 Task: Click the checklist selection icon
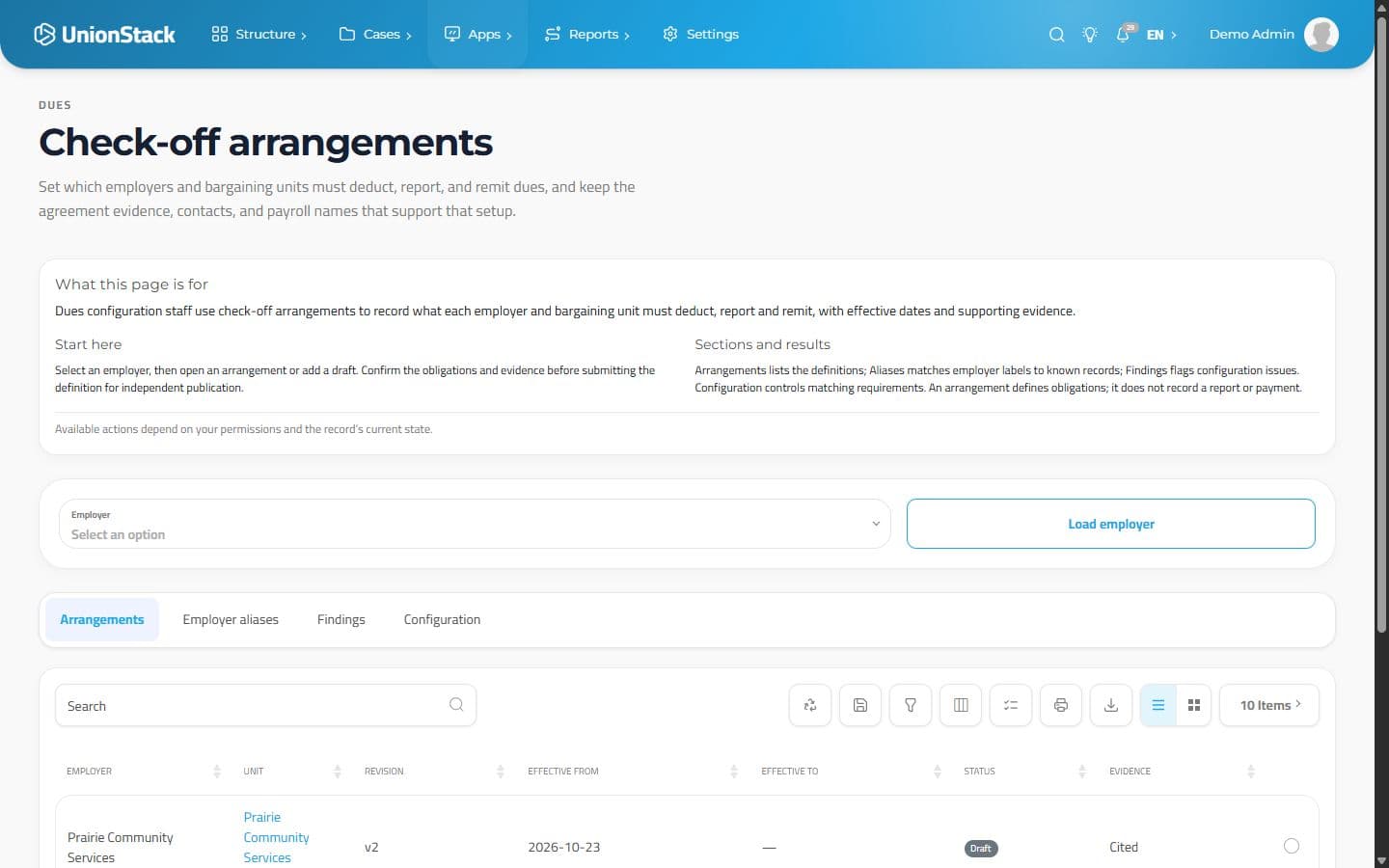coord(1011,705)
